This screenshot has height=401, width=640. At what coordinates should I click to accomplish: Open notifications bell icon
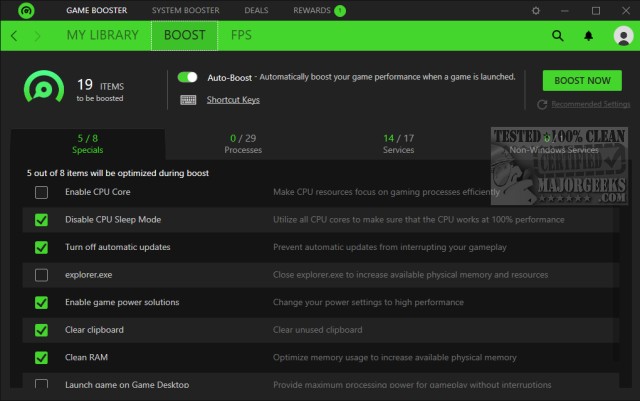(588, 36)
